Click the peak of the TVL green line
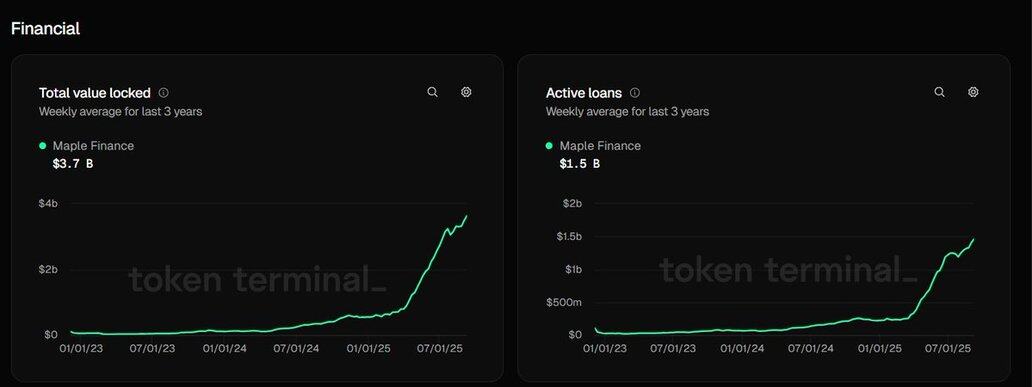This screenshot has height=387, width=1032. click(467, 216)
